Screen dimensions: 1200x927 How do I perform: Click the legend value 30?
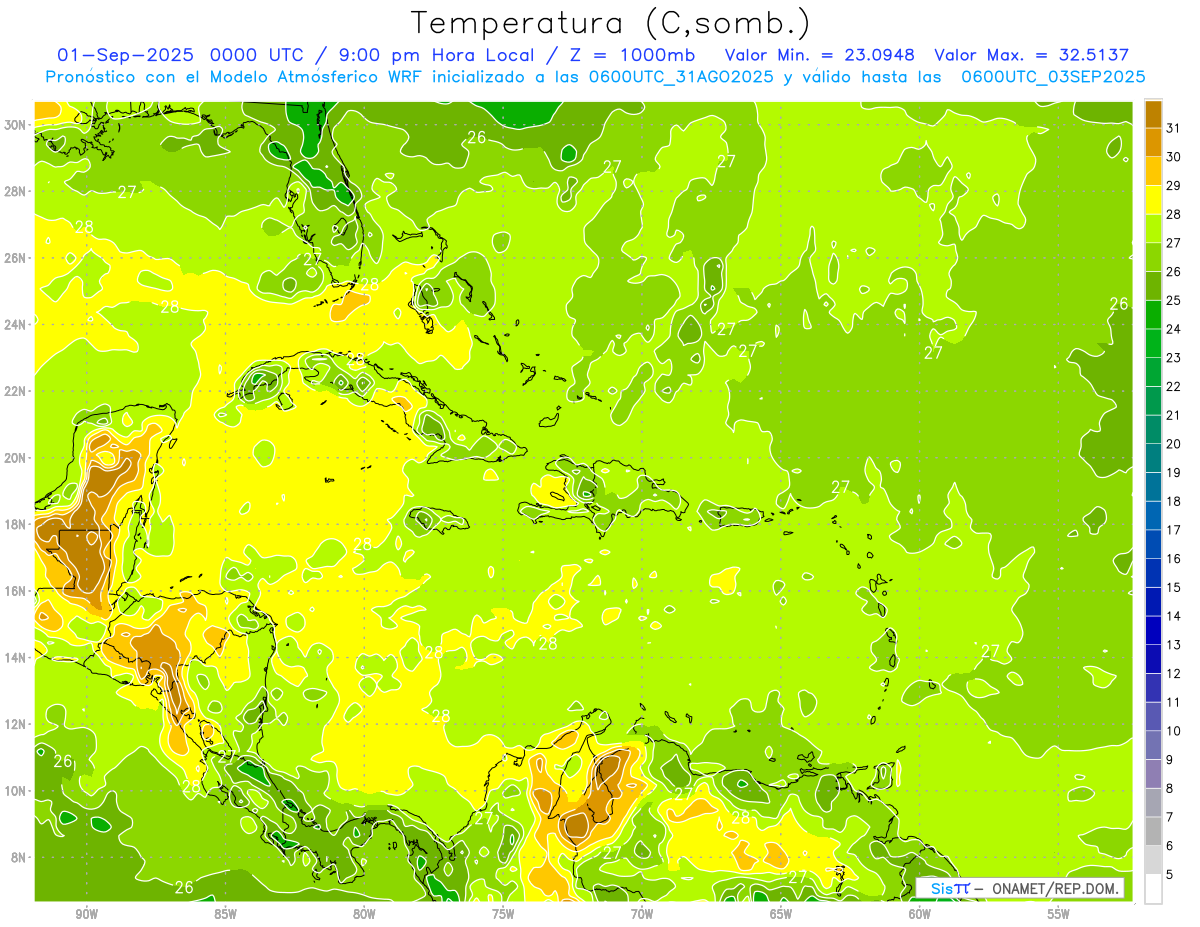coord(1174,157)
